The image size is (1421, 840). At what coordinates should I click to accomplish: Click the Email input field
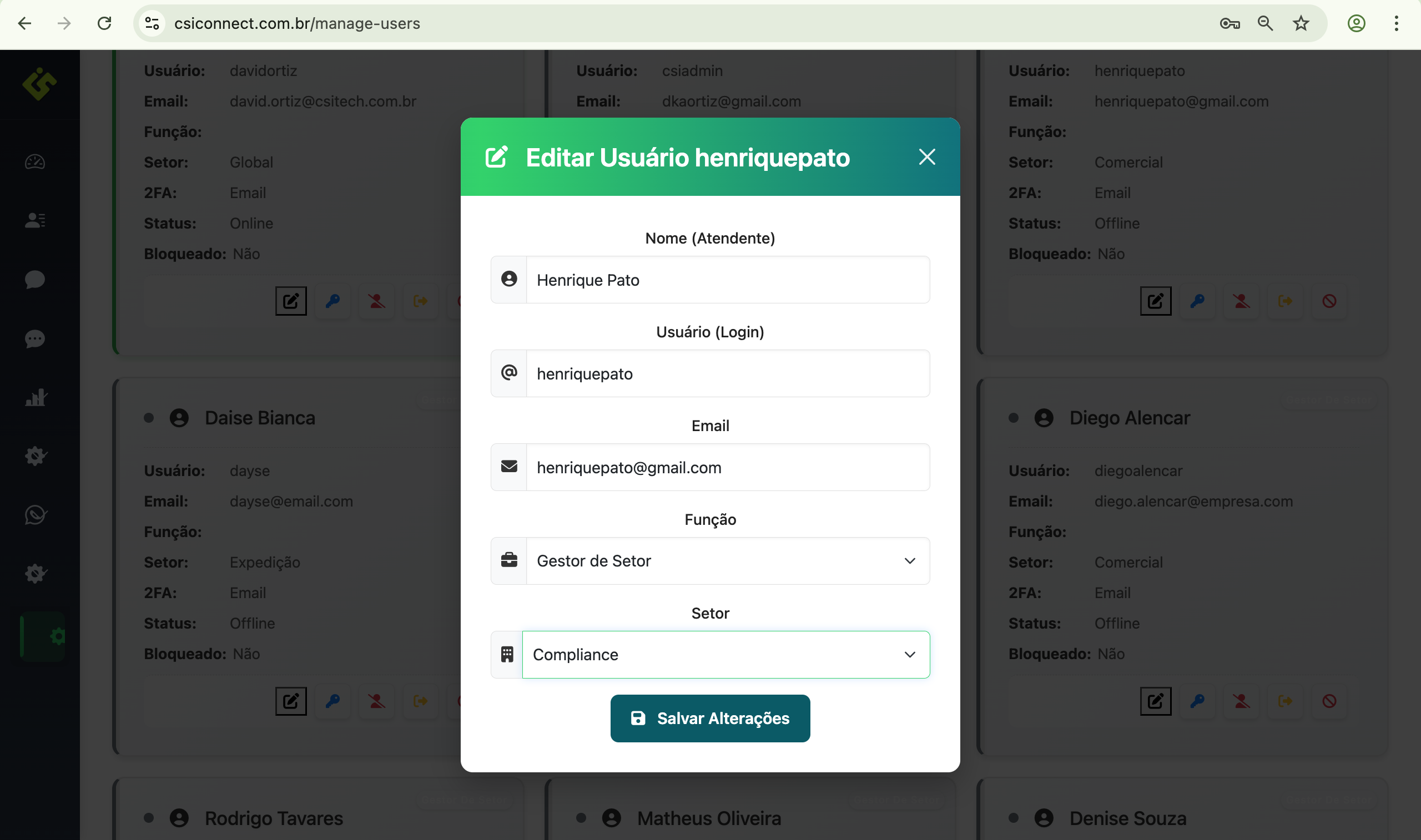pos(727,468)
